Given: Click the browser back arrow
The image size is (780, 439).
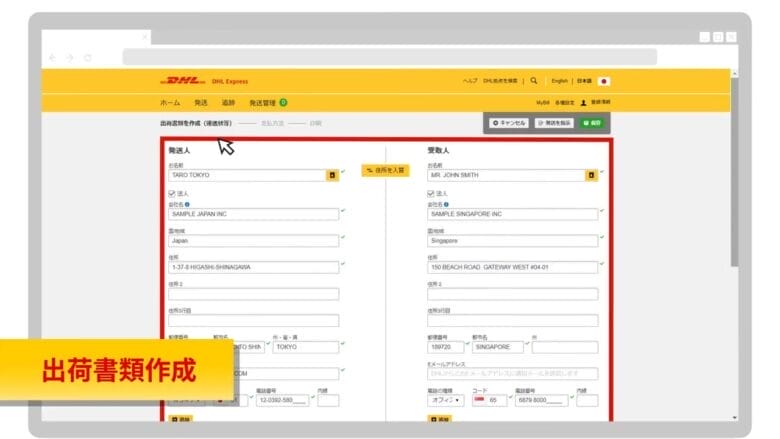Looking at the screenshot, I should 53,57.
